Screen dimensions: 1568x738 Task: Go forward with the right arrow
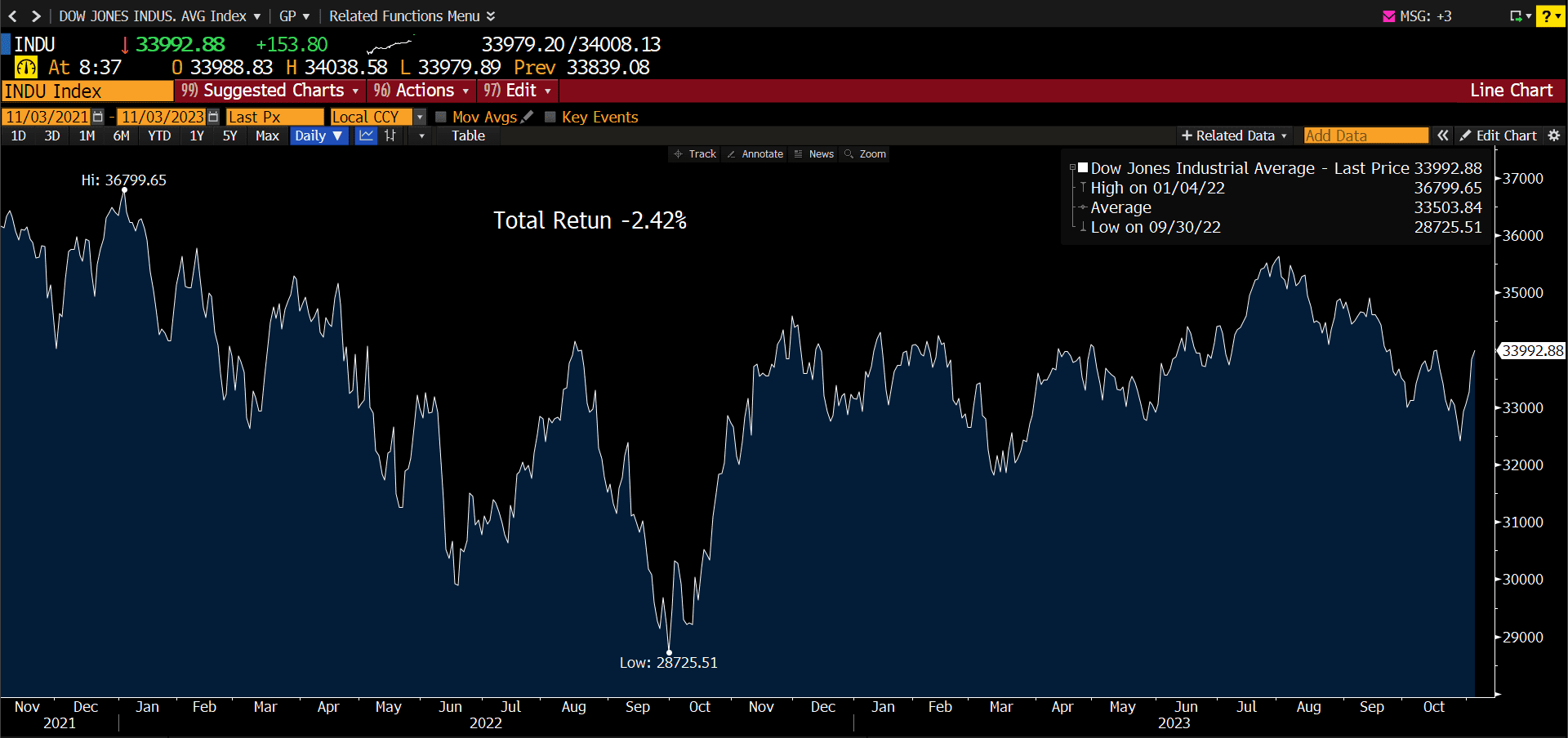click(x=35, y=16)
